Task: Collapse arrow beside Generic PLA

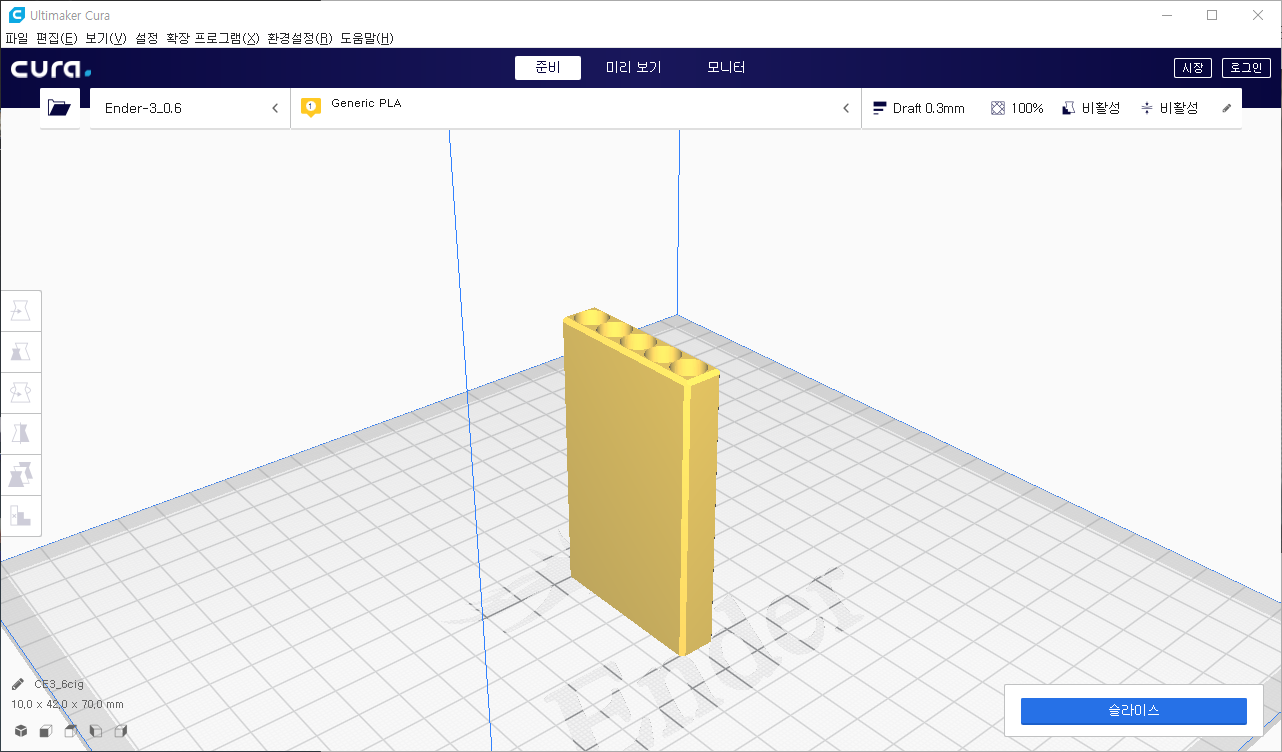Action: (x=846, y=108)
